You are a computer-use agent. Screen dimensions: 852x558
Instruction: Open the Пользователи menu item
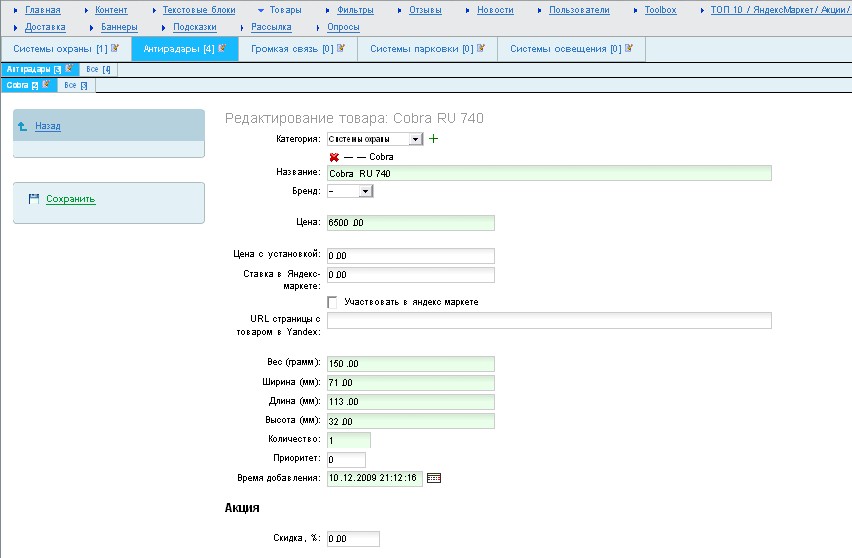(x=579, y=10)
